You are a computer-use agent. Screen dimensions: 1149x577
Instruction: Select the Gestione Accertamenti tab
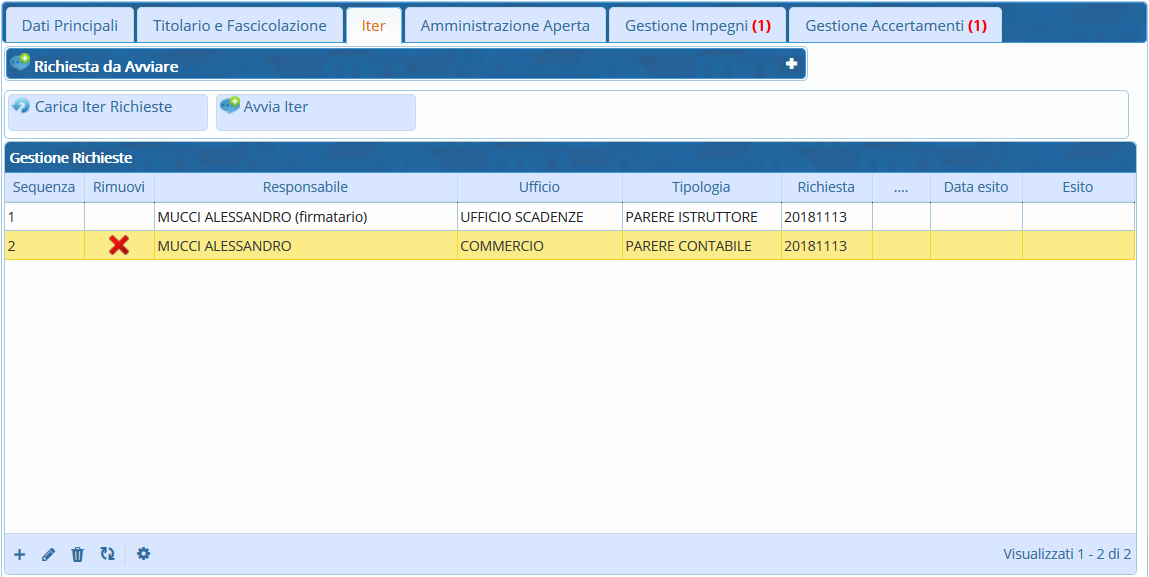coord(895,25)
